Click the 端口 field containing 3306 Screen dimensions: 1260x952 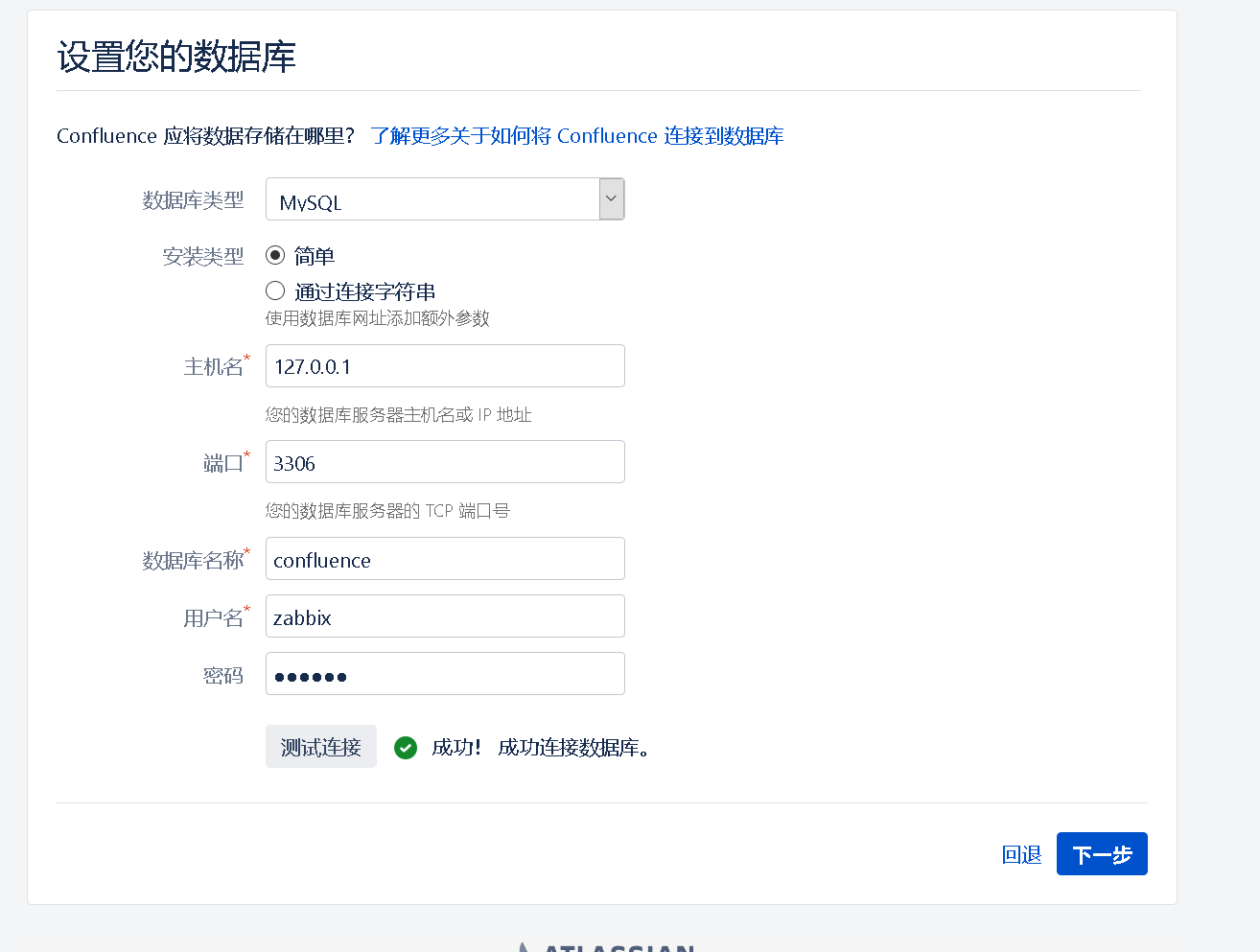(x=445, y=462)
